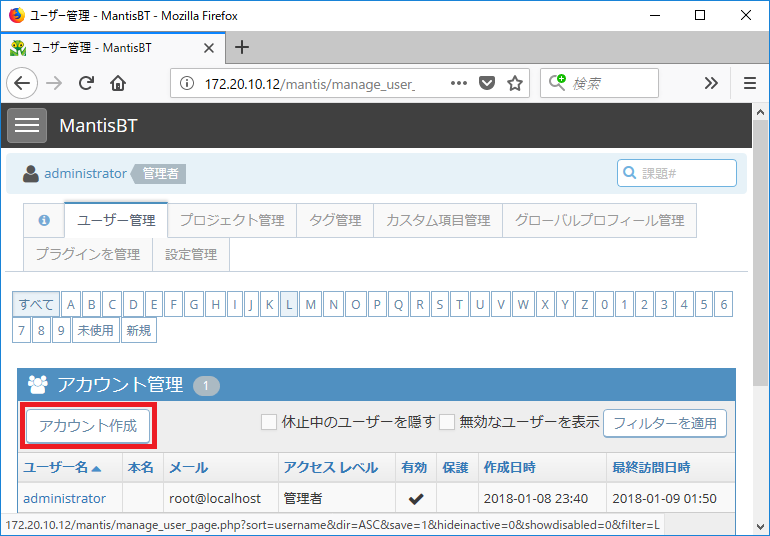Bookmark this page with star icon

[515, 83]
